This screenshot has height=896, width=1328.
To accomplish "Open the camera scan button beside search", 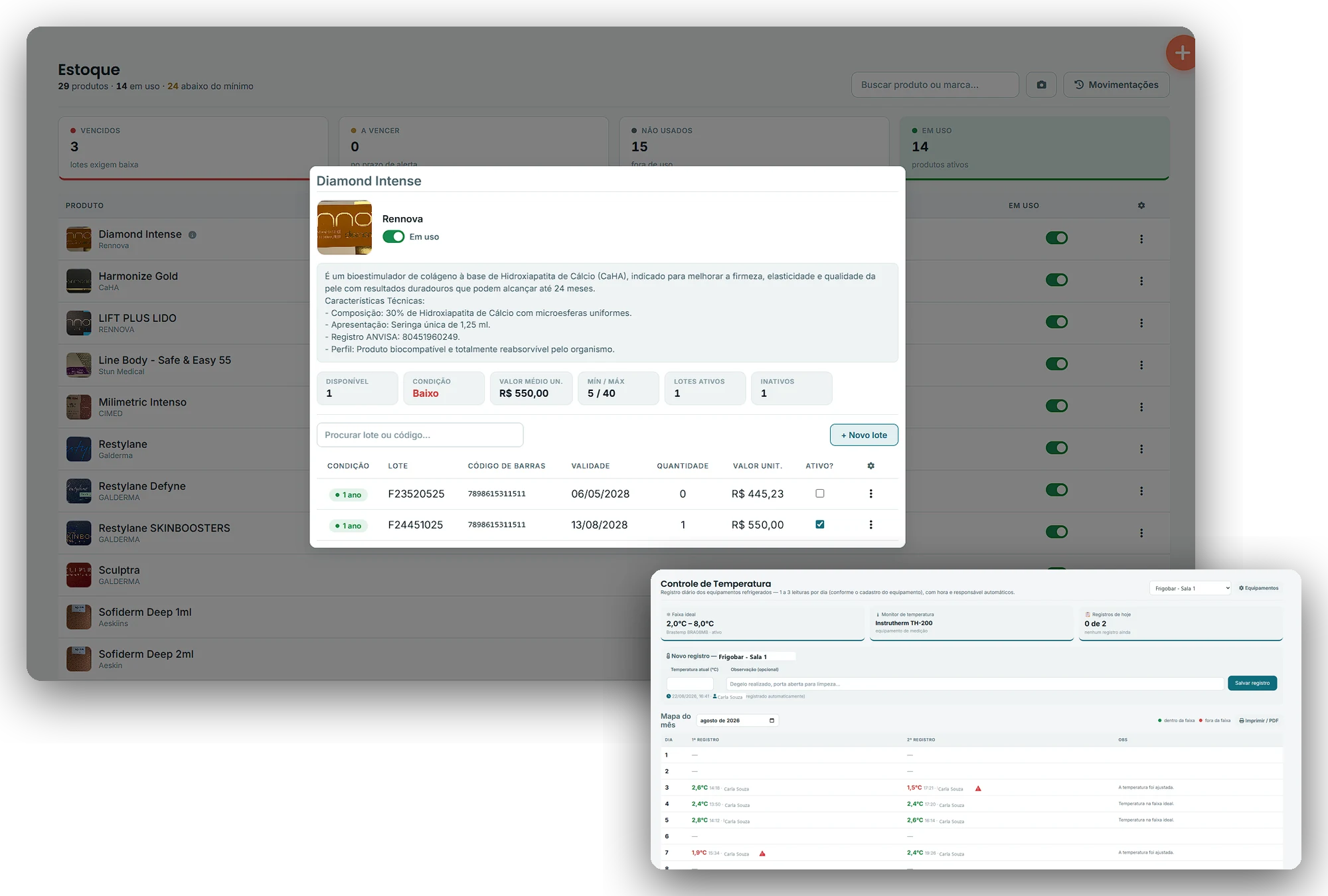I will [1041, 85].
